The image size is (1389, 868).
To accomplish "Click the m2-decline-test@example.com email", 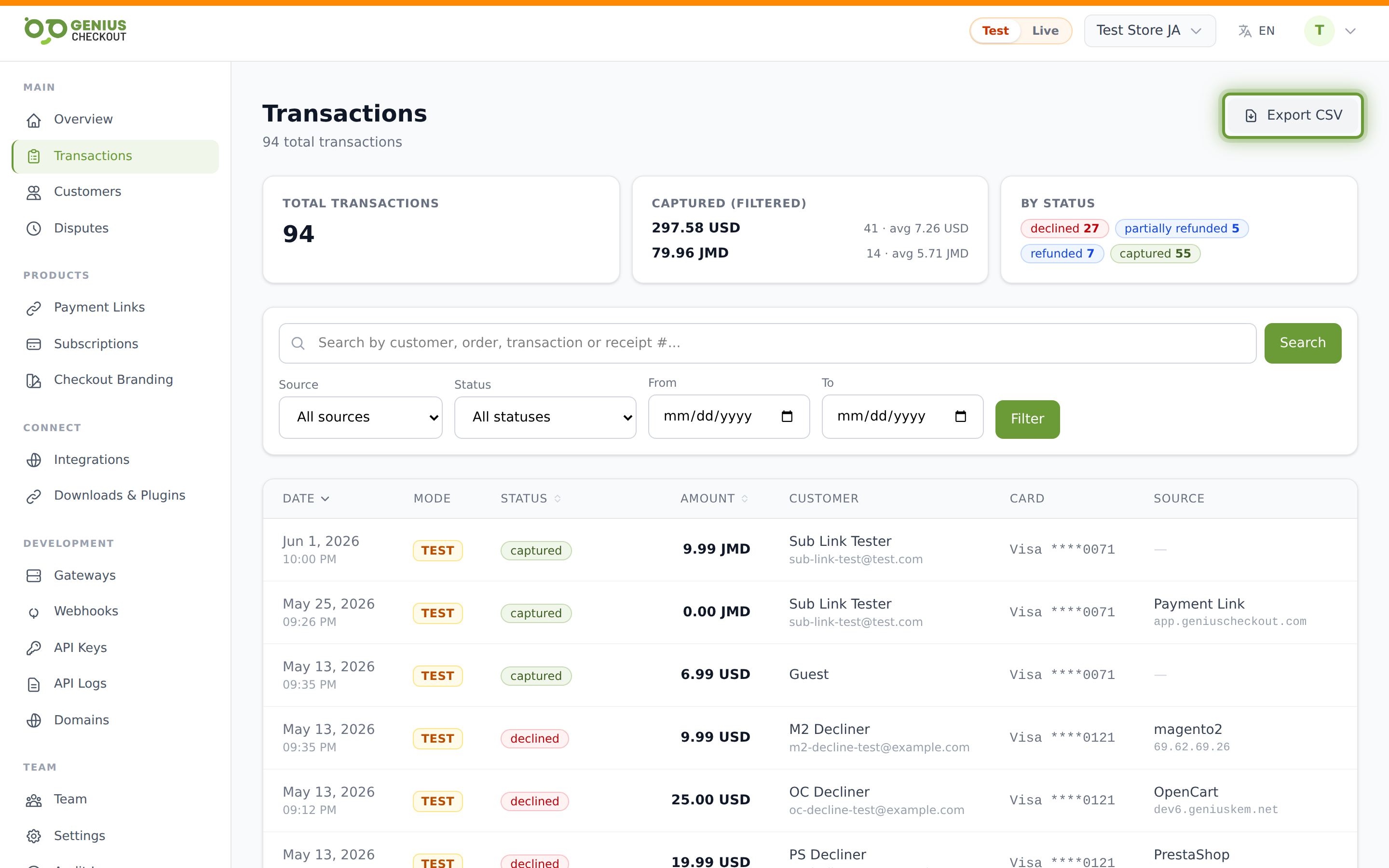I will tap(879, 747).
